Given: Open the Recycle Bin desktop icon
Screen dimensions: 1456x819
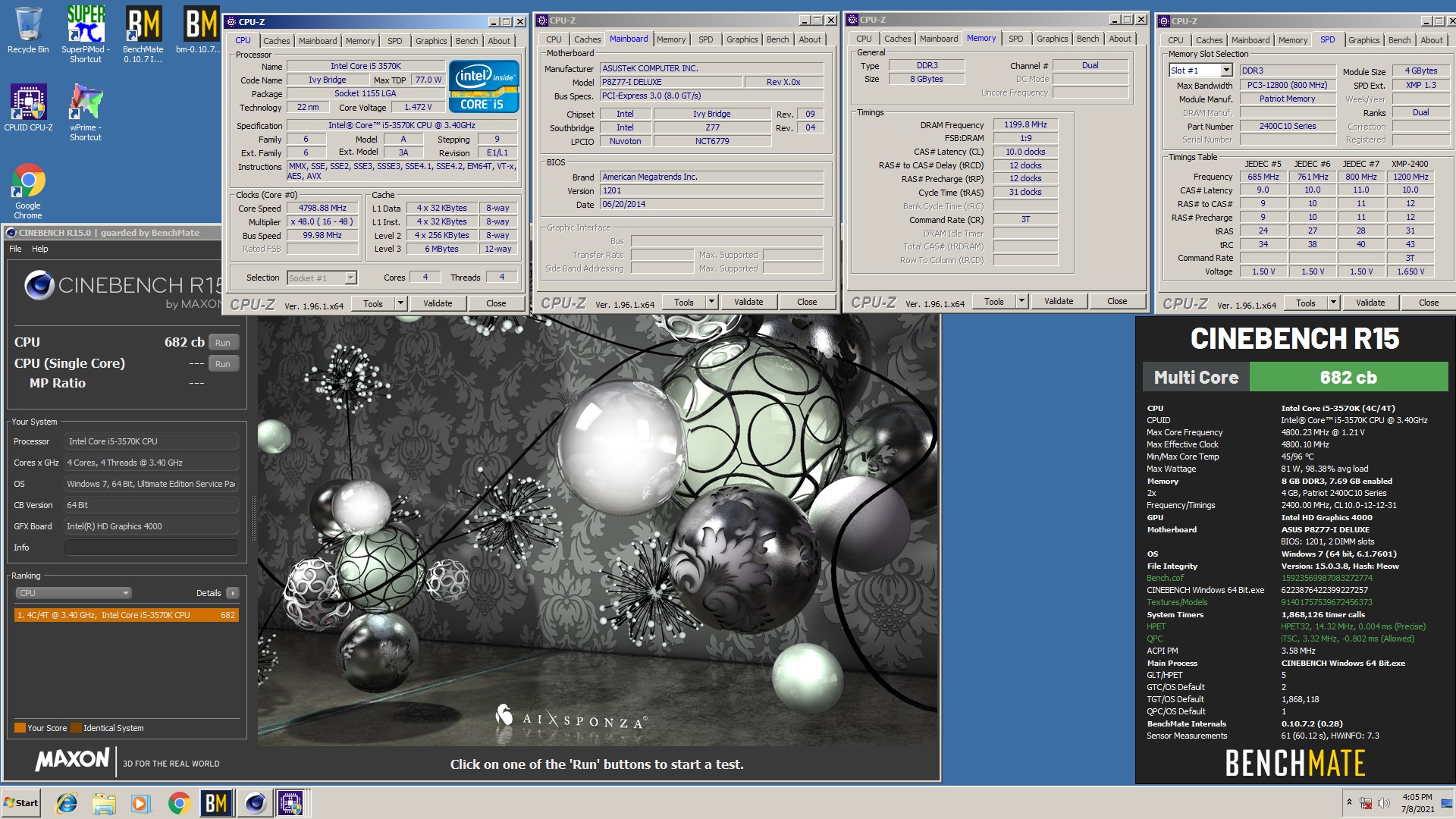Looking at the screenshot, I should (x=28, y=30).
